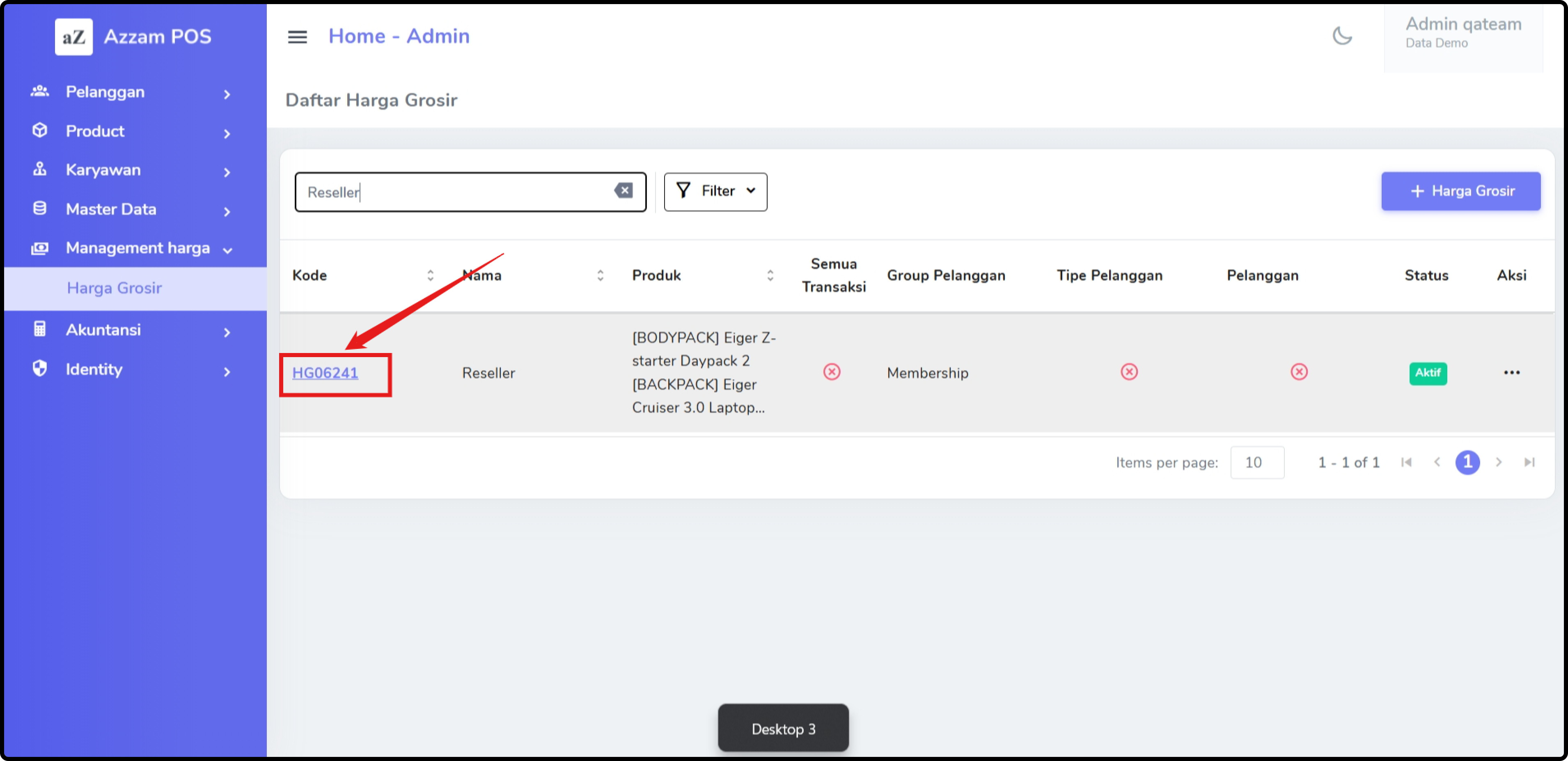Open the HG06241 code link
The width and height of the screenshot is (1568, 761).
coord(325,373)
